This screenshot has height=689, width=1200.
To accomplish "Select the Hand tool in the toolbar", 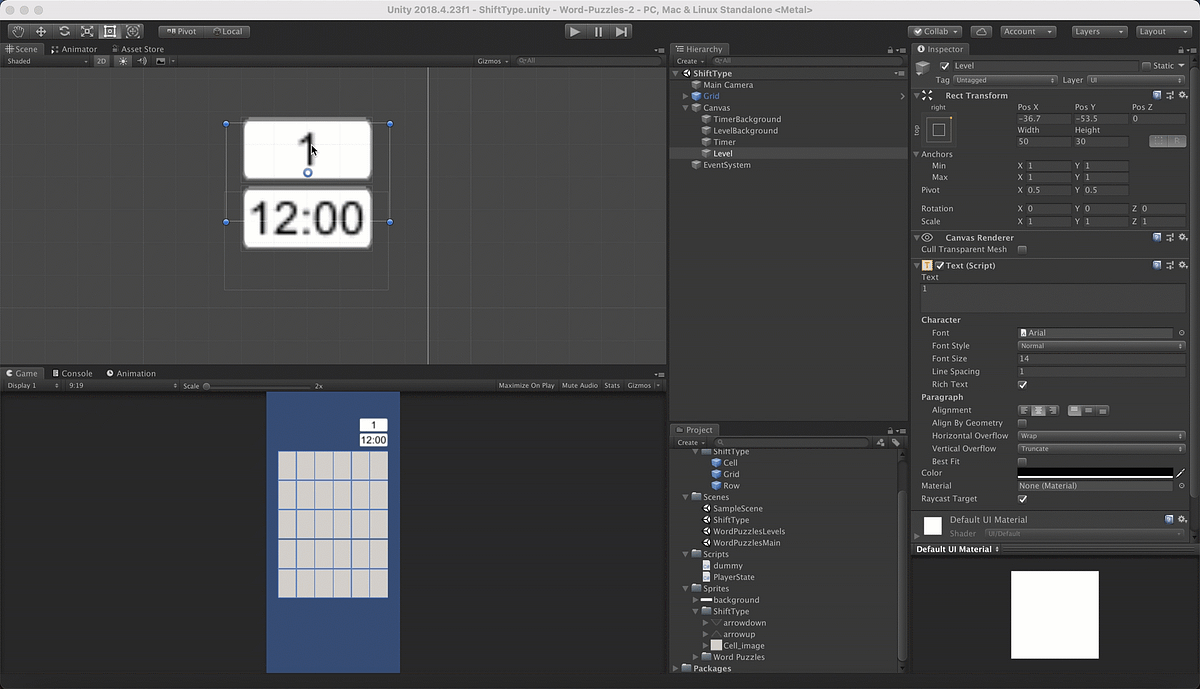I will (17, 31).
